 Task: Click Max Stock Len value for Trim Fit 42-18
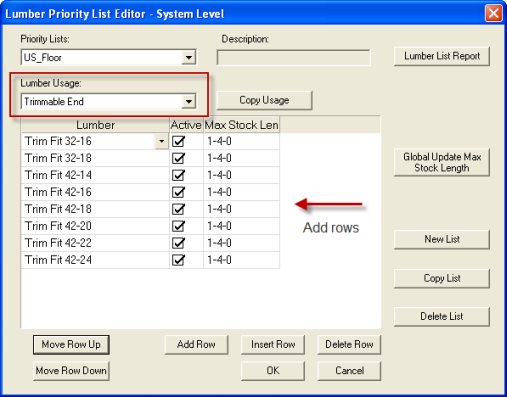click(242, 209)
